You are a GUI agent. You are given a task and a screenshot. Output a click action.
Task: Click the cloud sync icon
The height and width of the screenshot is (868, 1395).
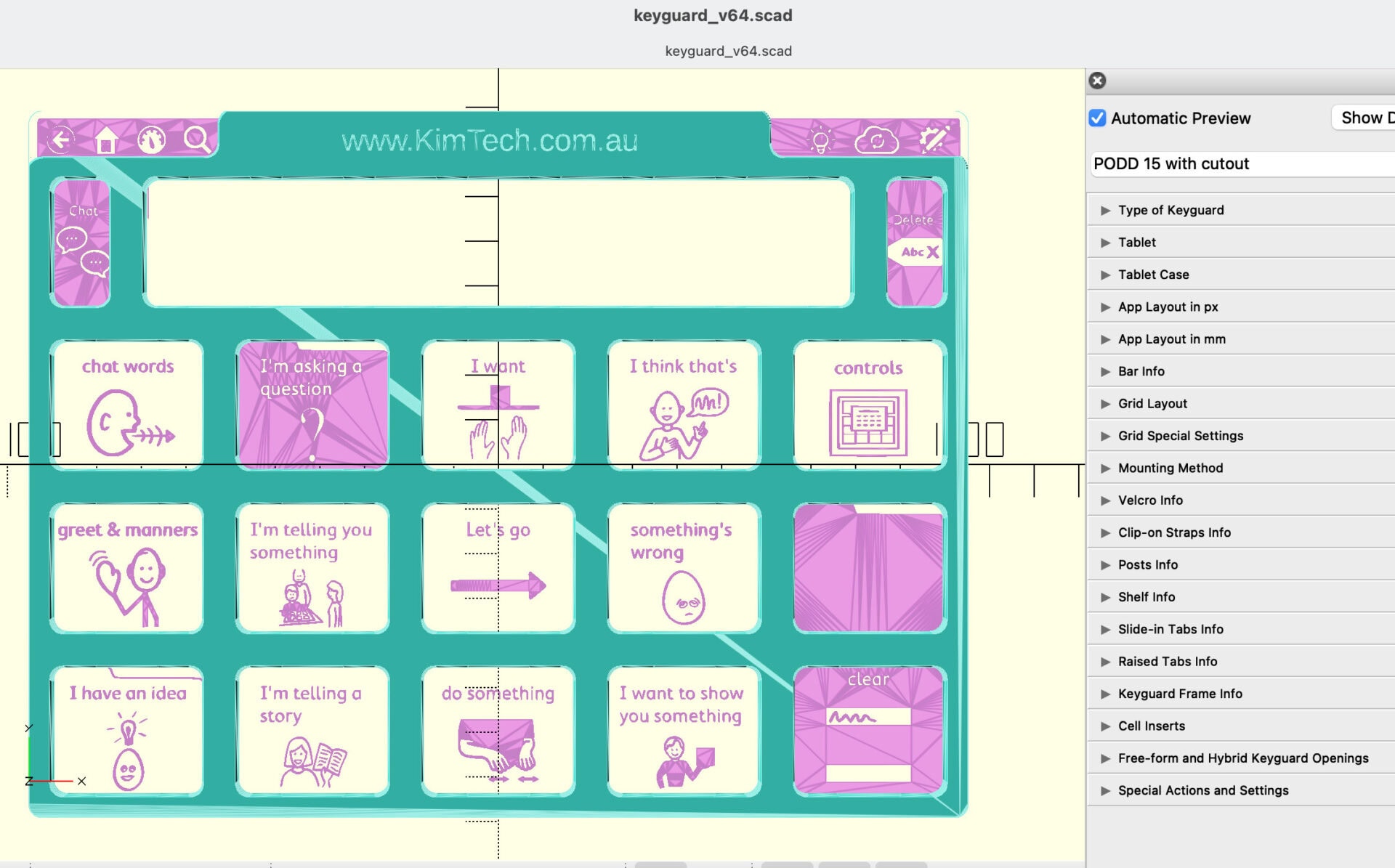point(876,140)
